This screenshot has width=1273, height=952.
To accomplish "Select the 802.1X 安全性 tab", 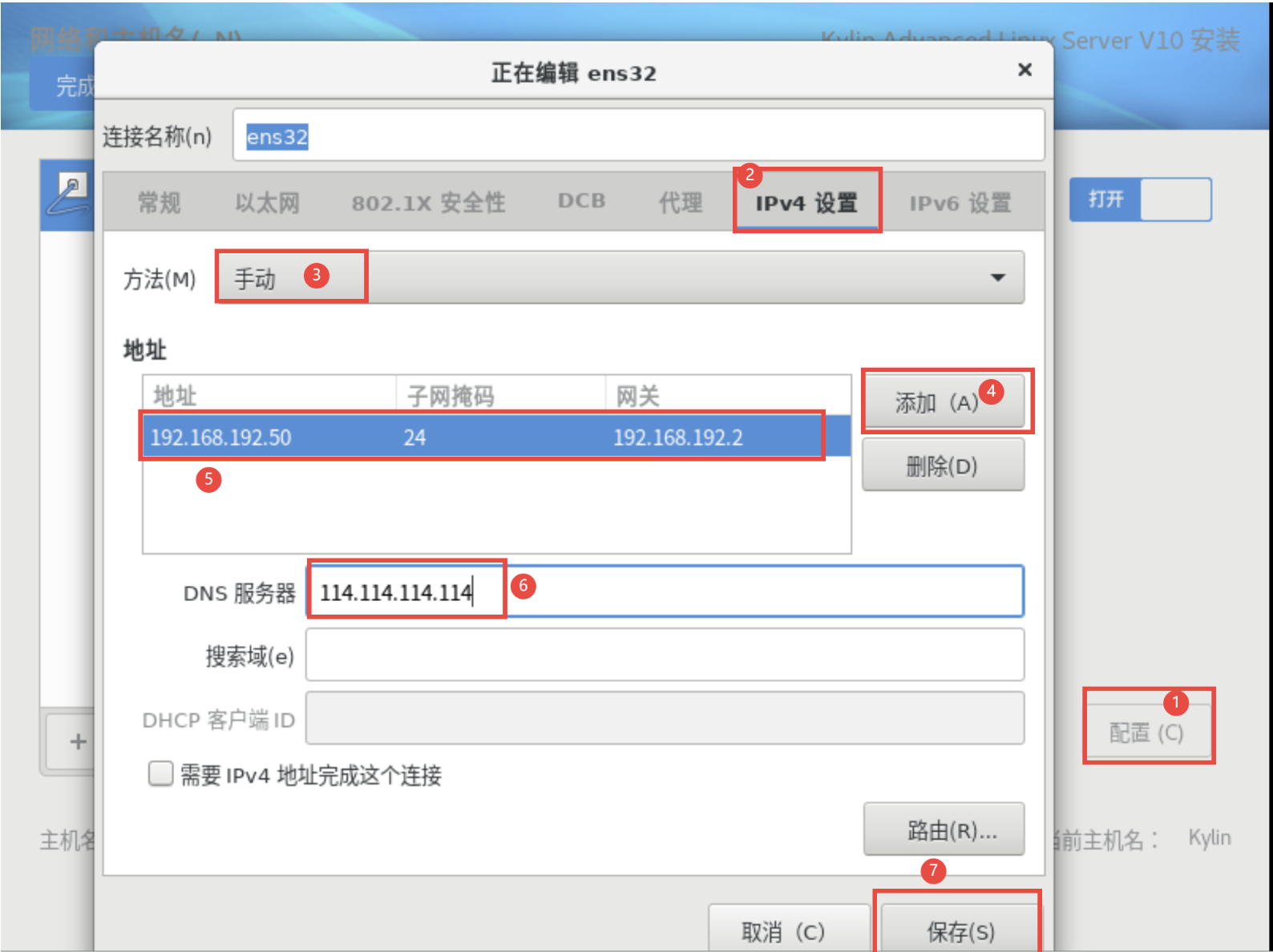I will (x=428, y=203).
